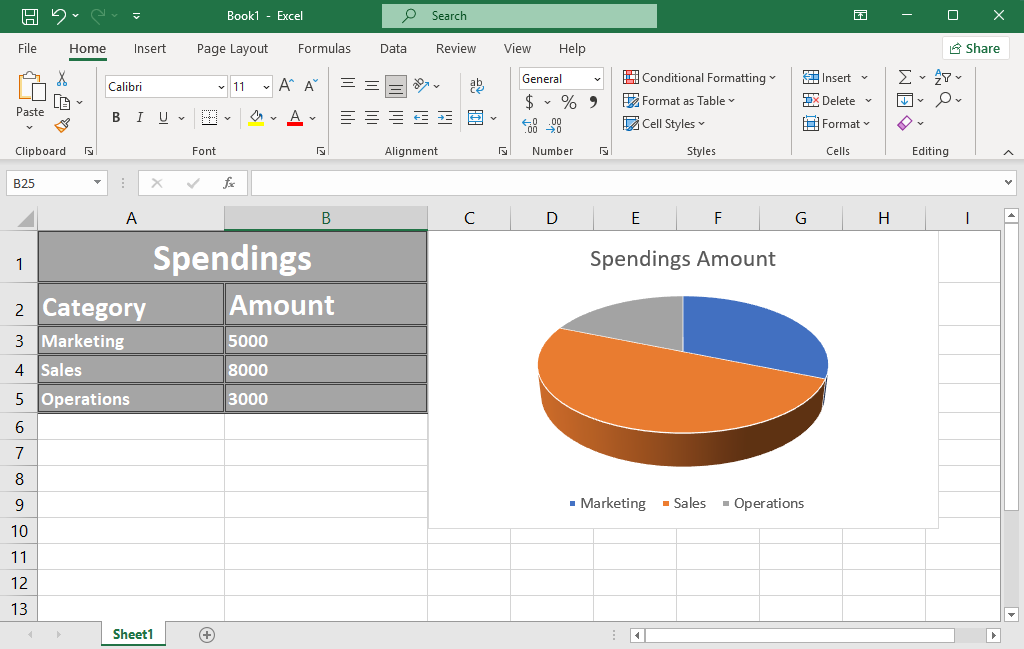Click the Share button
Screen dimensions: 1024x649
(x=975, y=48)
